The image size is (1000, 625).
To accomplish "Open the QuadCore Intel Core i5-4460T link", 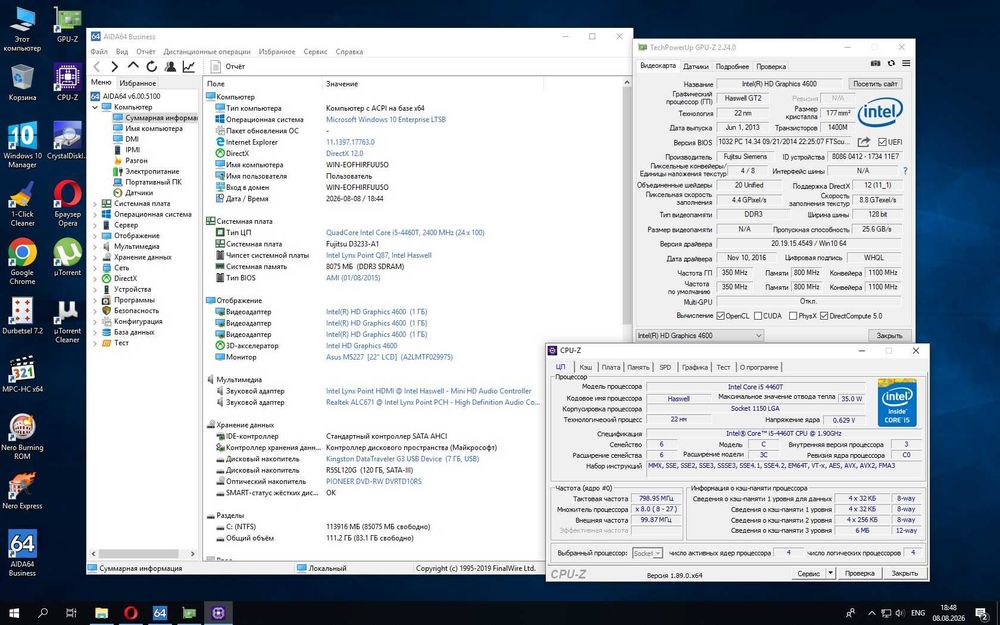I will (405, 233).
